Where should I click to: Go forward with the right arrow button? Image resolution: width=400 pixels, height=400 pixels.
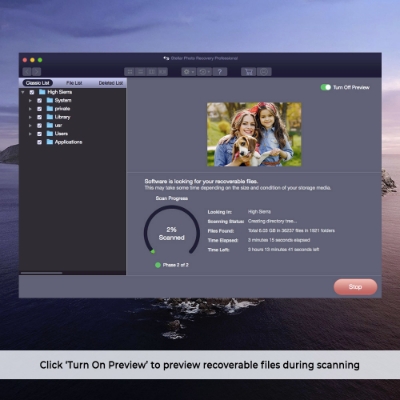click(x=37, y=72)
